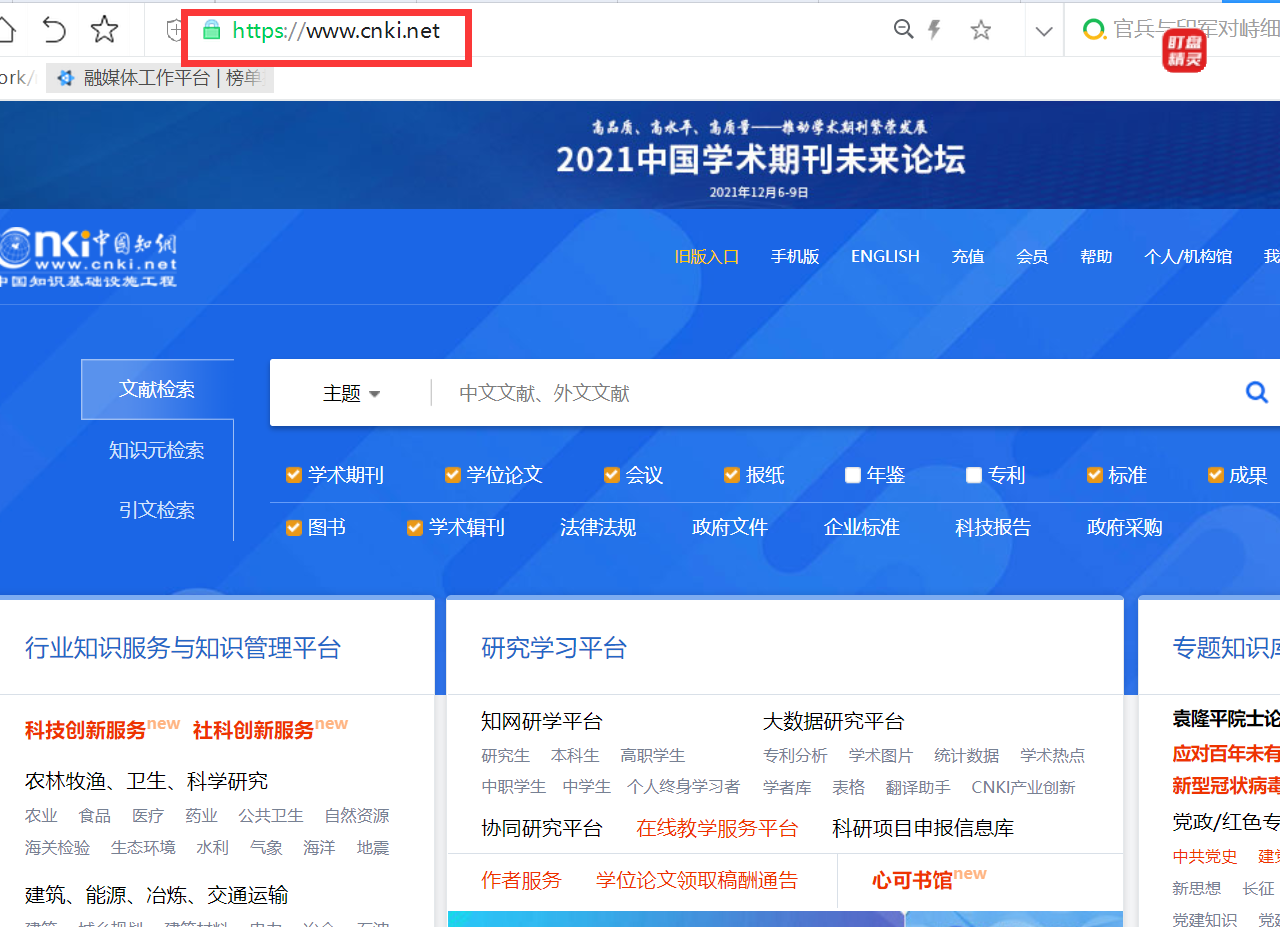Open 协同研究平台 link
1280x927 pixels.
click(542, 828)
